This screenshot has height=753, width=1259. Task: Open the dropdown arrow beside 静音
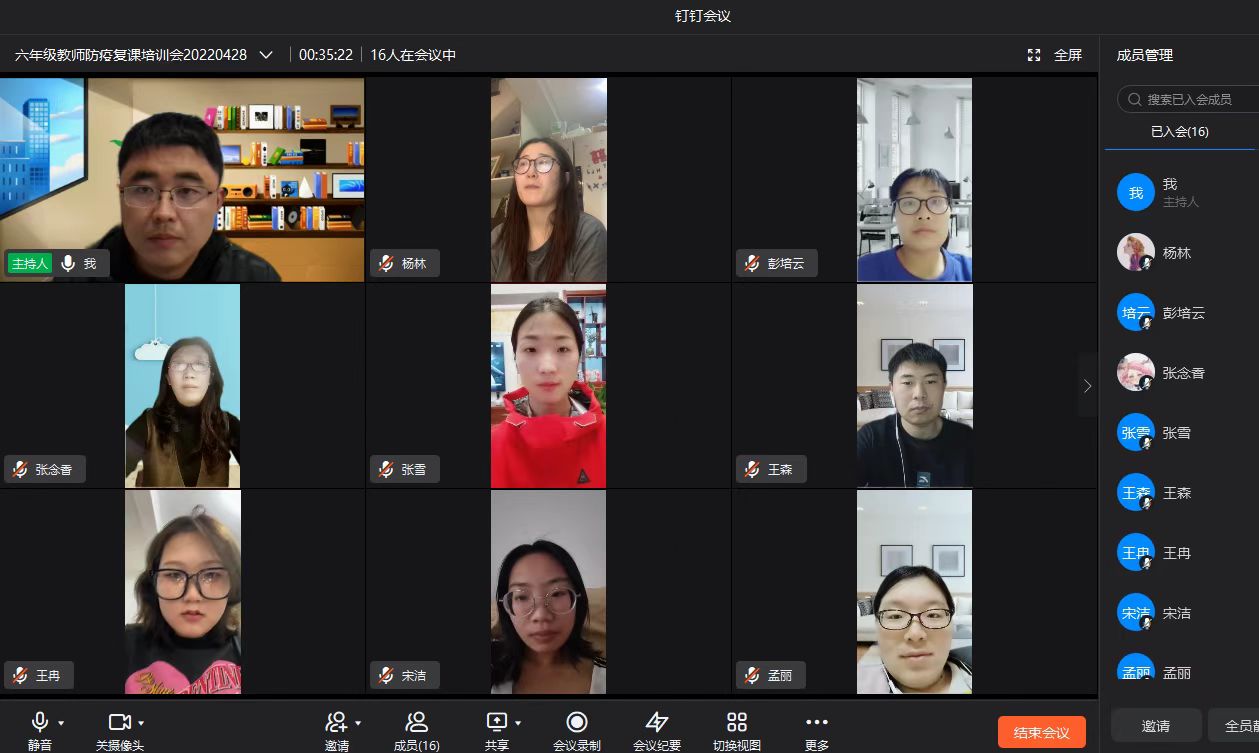point(61,723)
